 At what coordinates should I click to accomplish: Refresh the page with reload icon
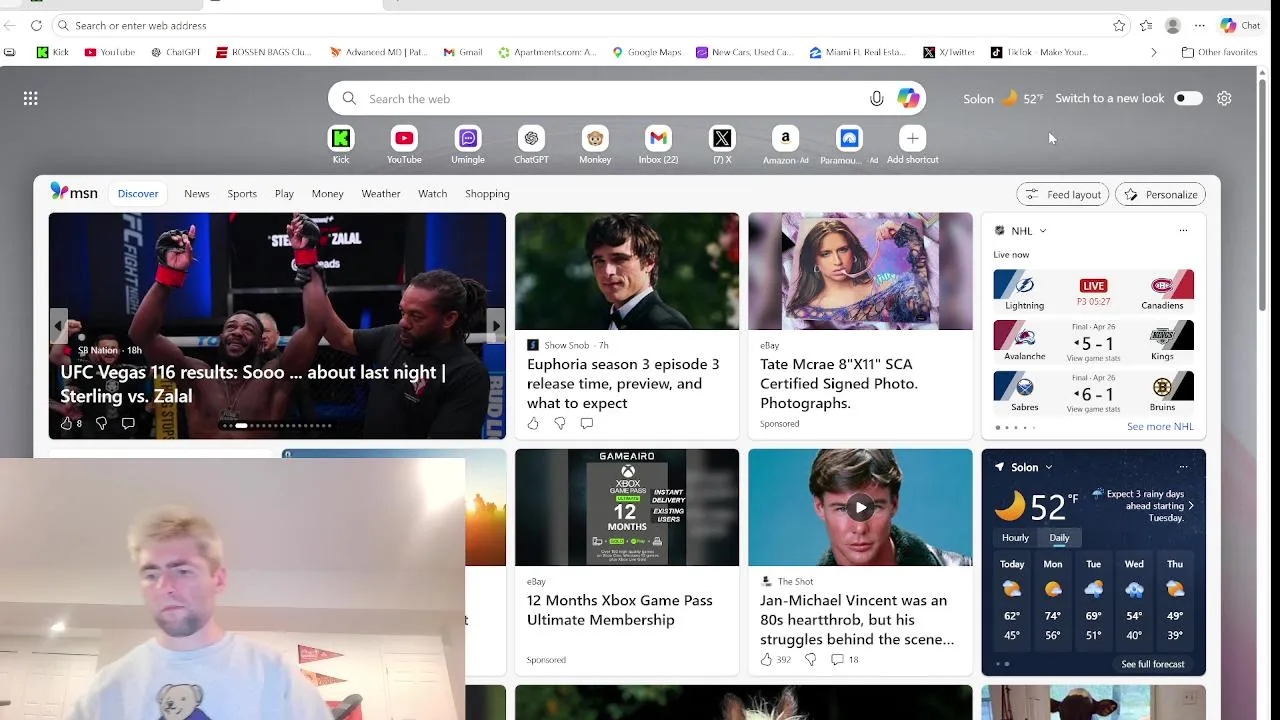(x=36, y=25)
